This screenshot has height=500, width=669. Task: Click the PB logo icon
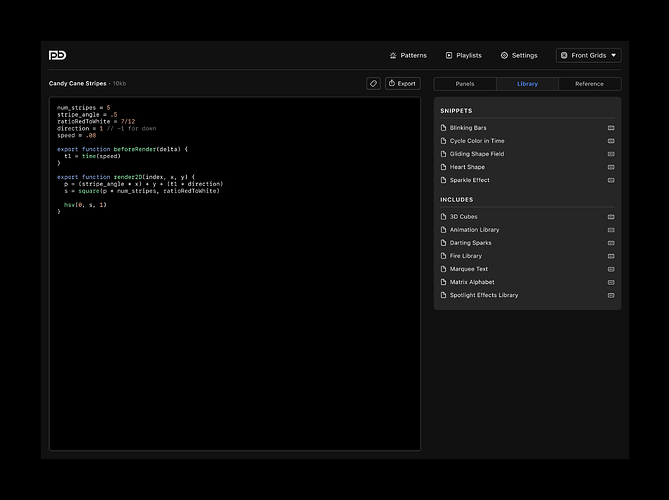click(58, 55)
